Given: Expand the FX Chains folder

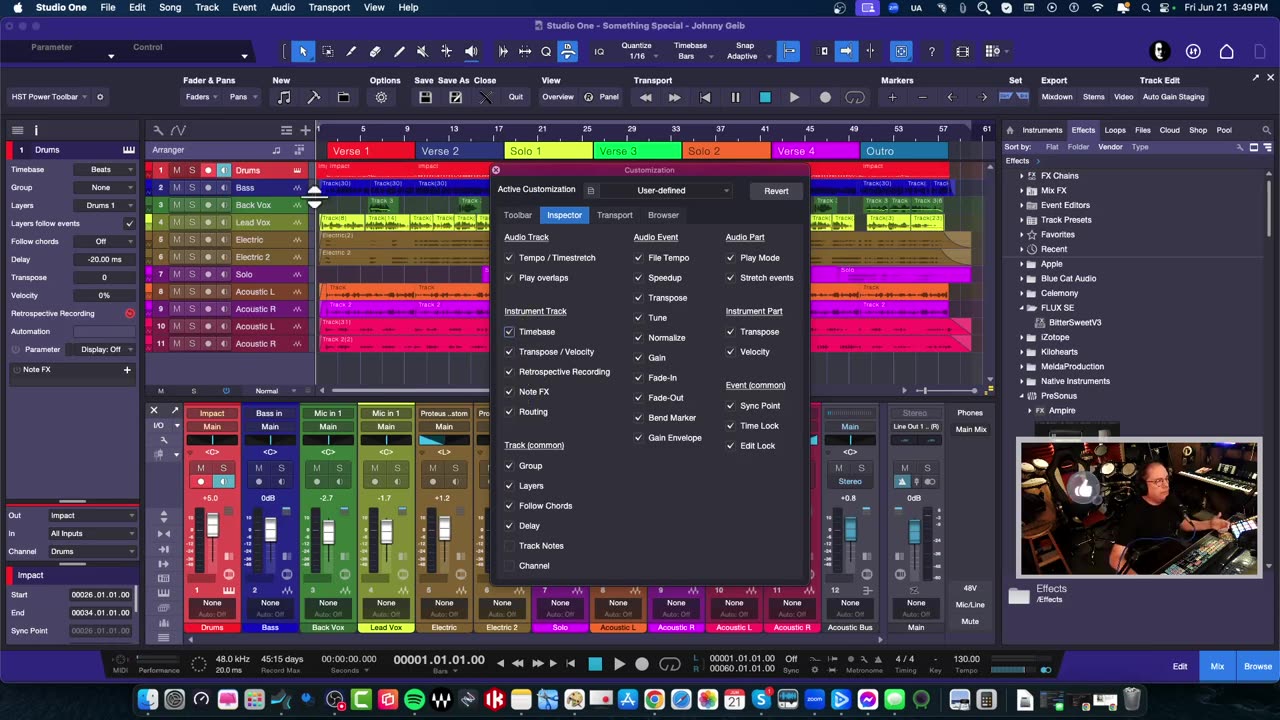Looking at the screenshot, I should click(1022, 176).
